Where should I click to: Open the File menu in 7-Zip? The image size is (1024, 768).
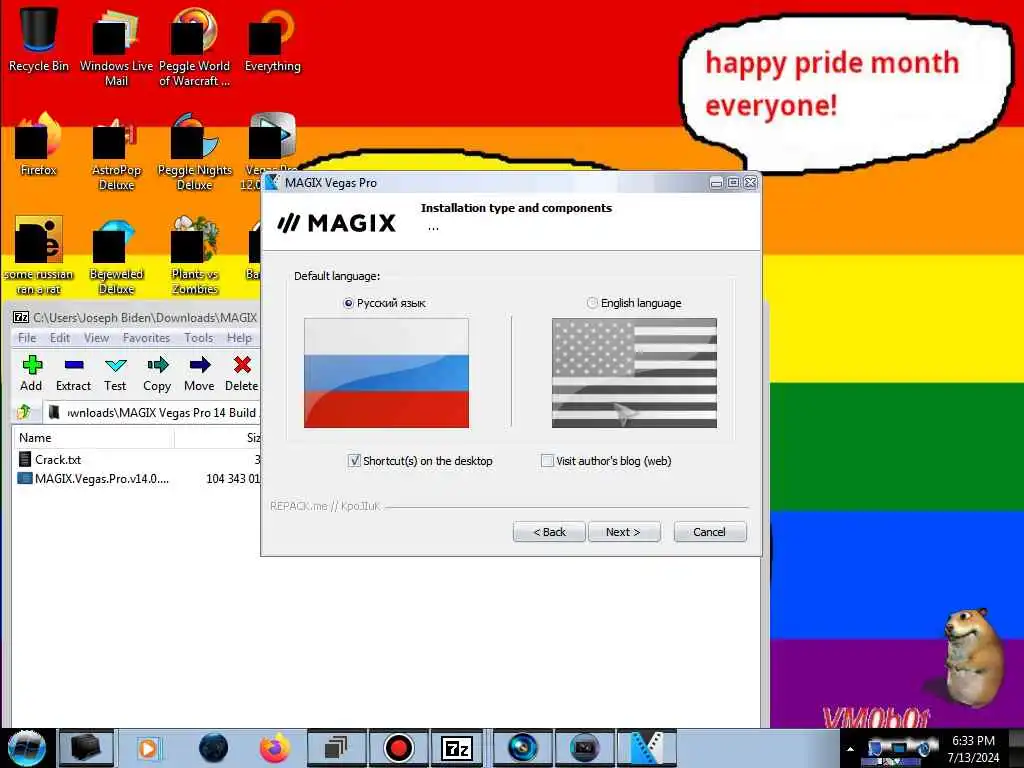click(27, 338)
